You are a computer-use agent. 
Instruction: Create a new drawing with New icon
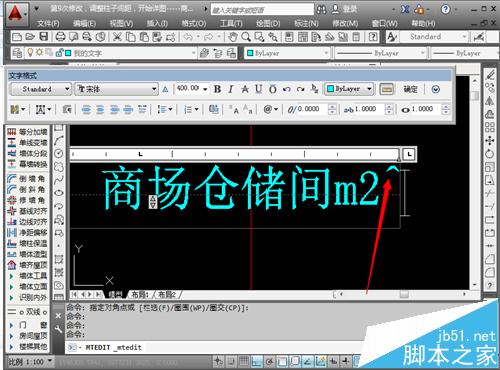[17, 37]
